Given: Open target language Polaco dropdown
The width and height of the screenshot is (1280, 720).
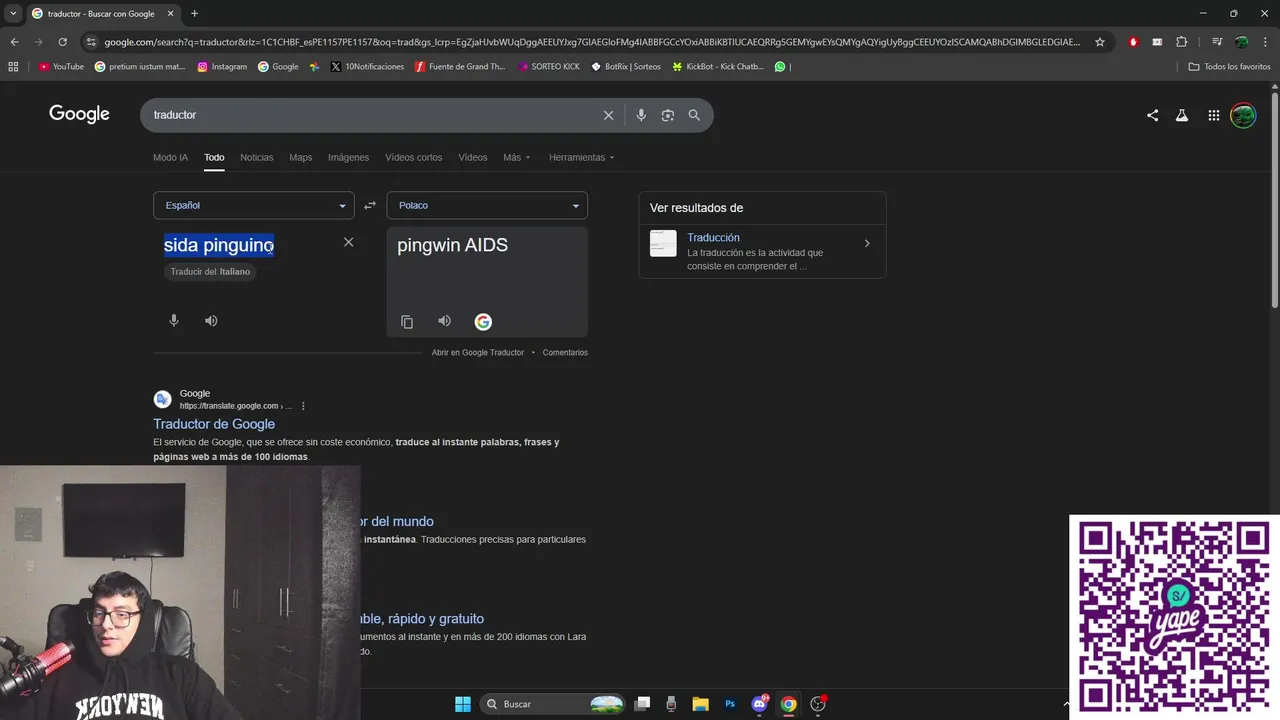Looking at the screenshot, I should pos(487,205).
